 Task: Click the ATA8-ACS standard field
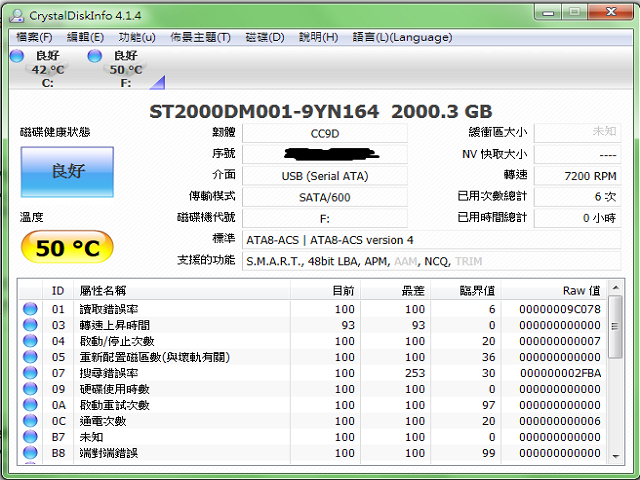pyautogui.click(x=432, y=240)
